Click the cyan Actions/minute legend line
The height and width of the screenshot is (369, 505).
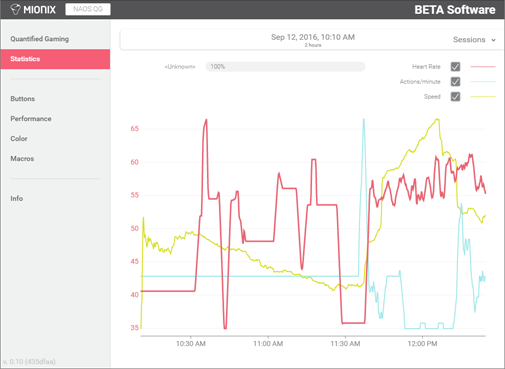tap(483, 82)
